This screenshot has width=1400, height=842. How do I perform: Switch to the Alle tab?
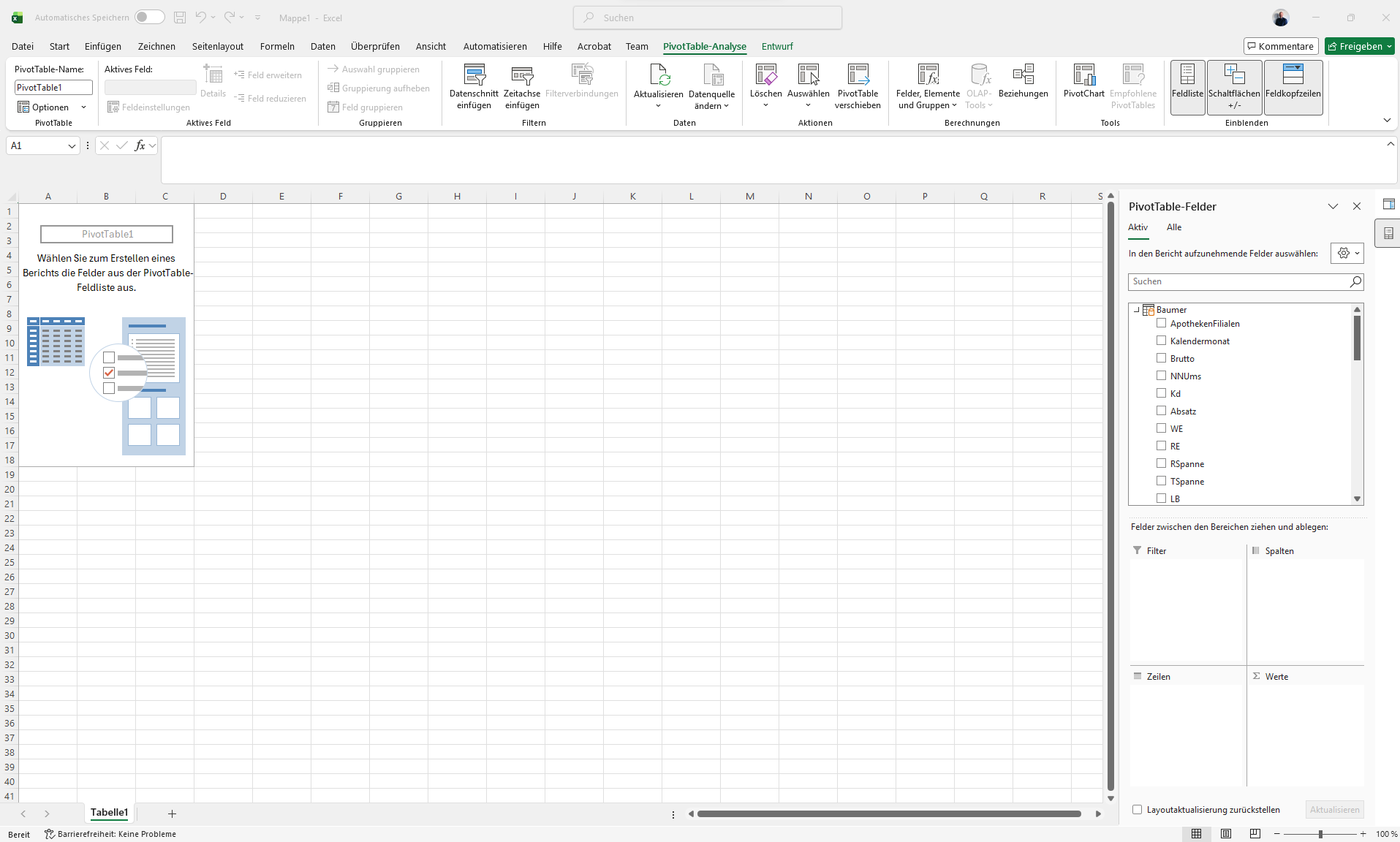[x=1174, y=227]
